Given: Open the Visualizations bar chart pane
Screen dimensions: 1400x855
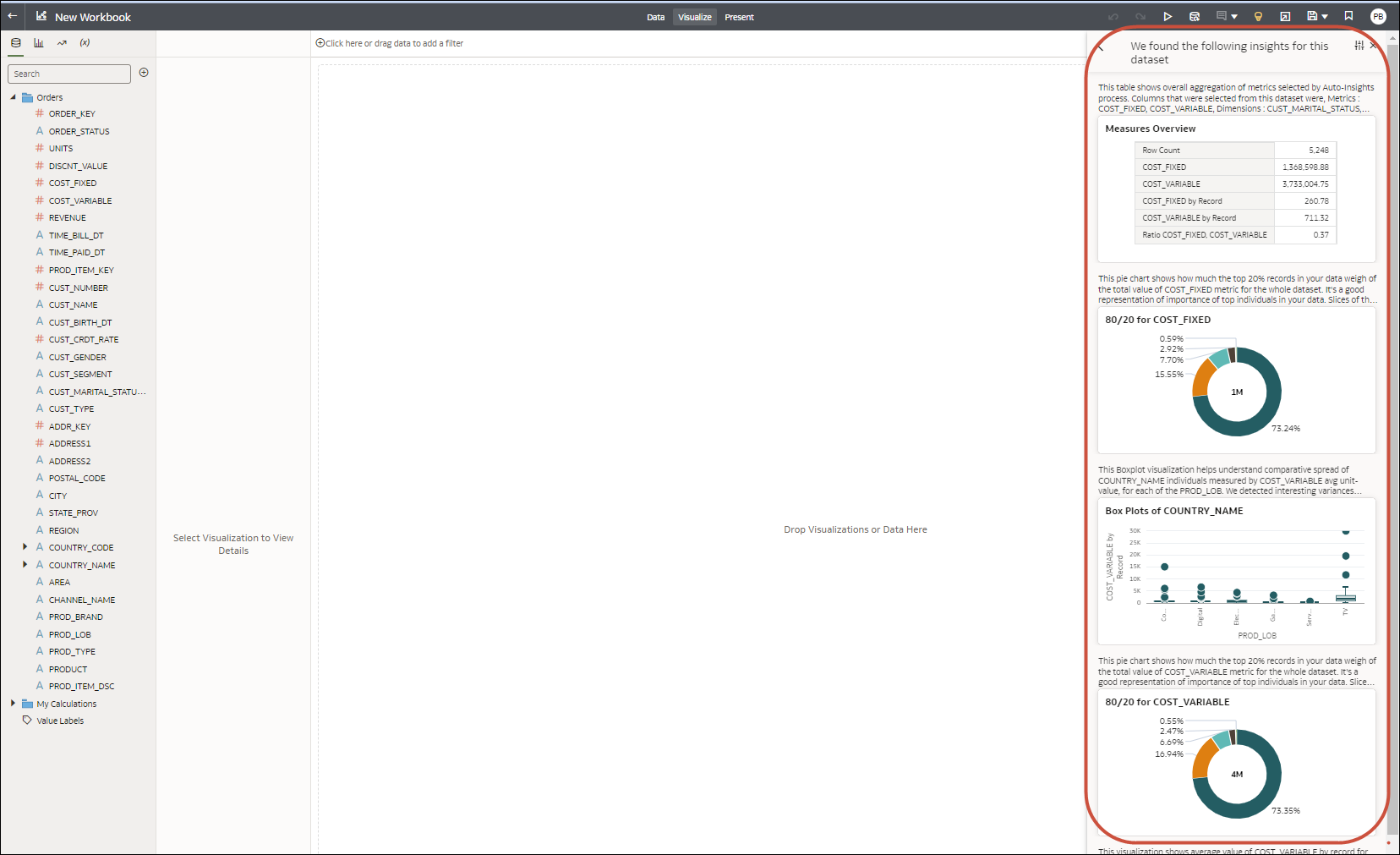Looking at the screenshot, I should (x=39, y=43).
